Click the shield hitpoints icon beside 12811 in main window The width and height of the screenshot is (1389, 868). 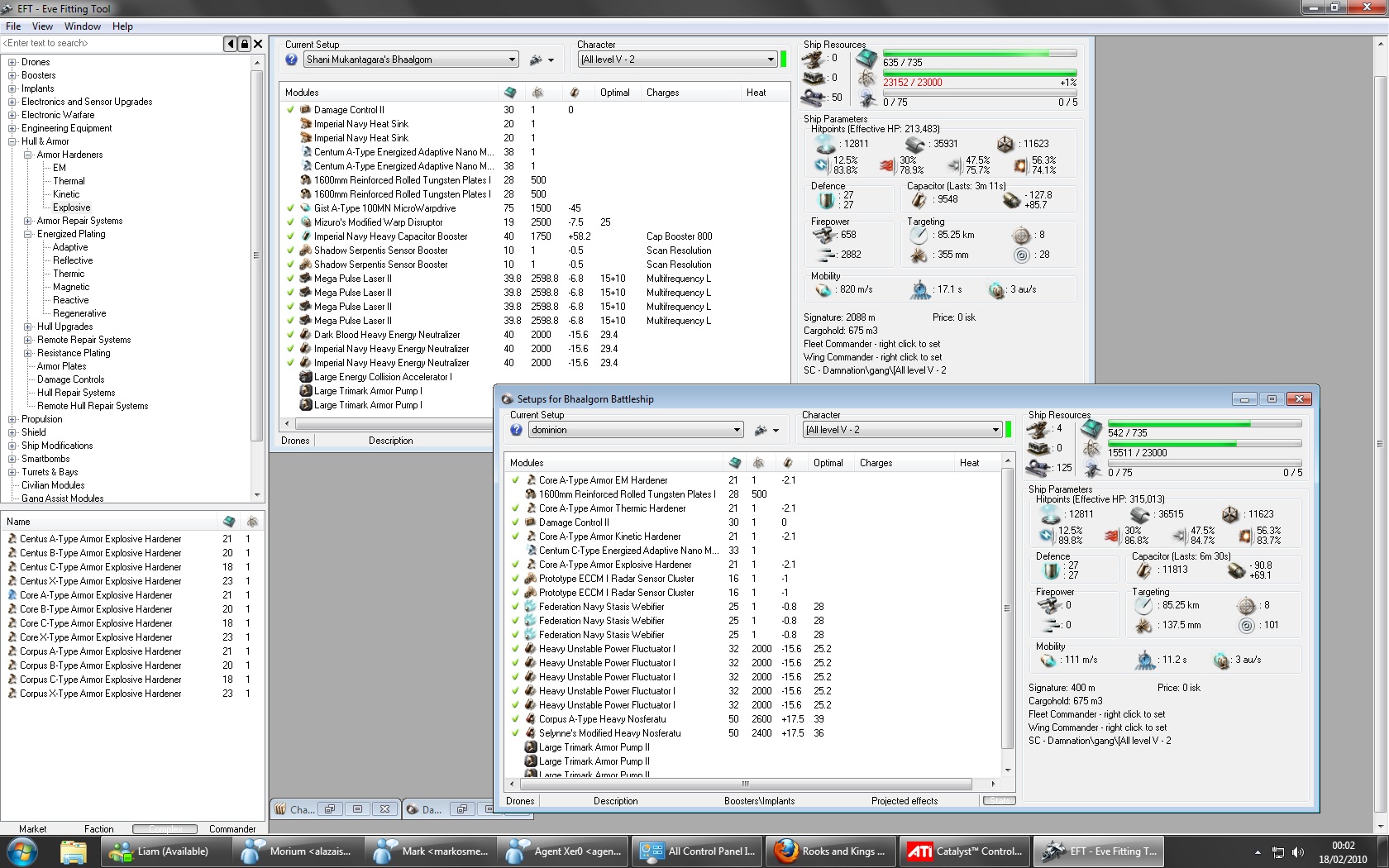[826, 143]
